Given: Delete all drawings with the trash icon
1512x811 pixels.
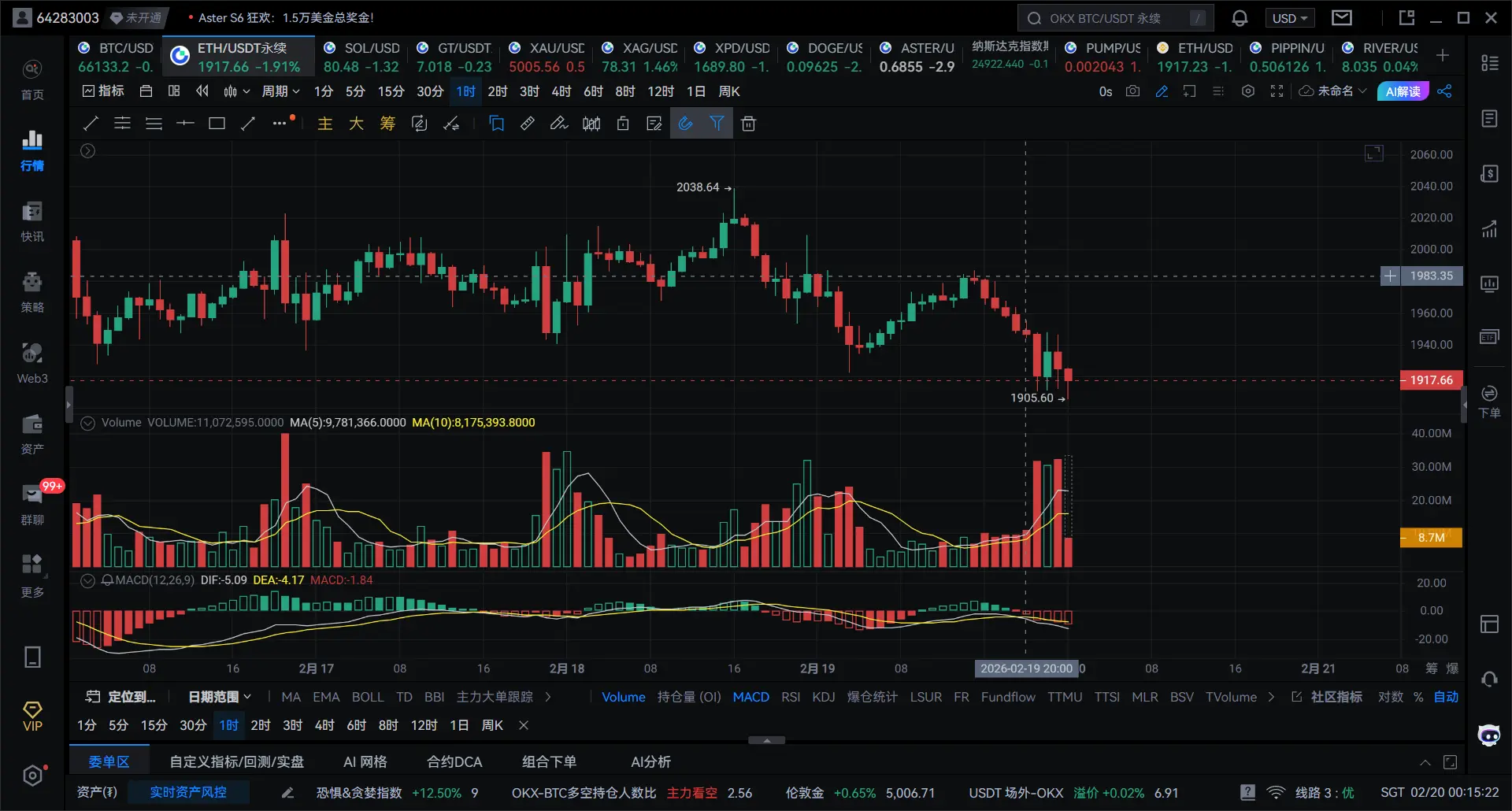Looking at the screenshot, I should click(748, 123).
